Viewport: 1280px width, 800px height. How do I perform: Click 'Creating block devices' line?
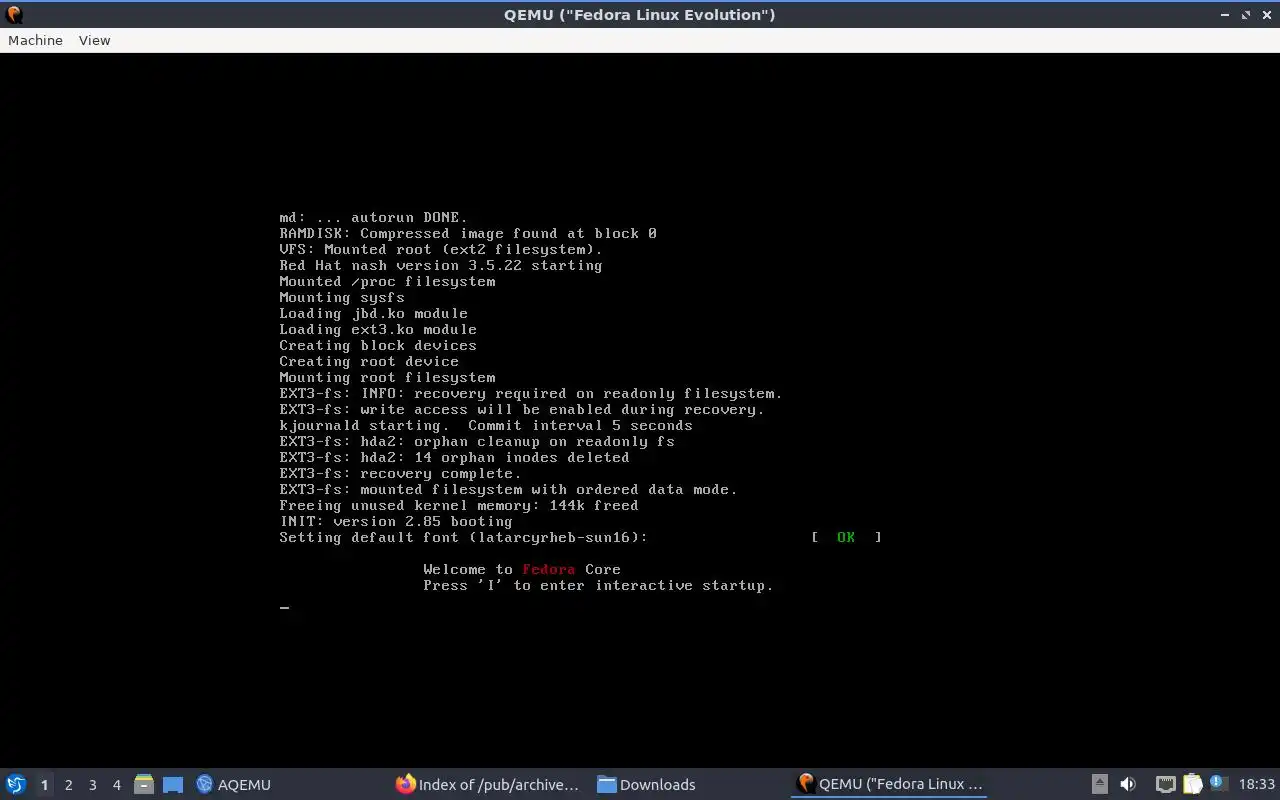click(378, 345)
